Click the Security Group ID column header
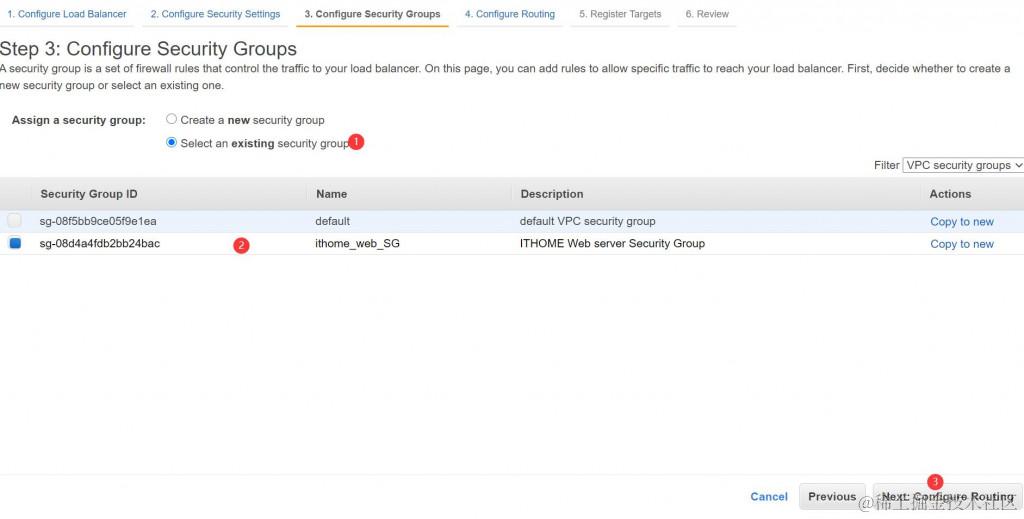The height and width of the screenshot is (519, 1024). [x=89, y=194]
